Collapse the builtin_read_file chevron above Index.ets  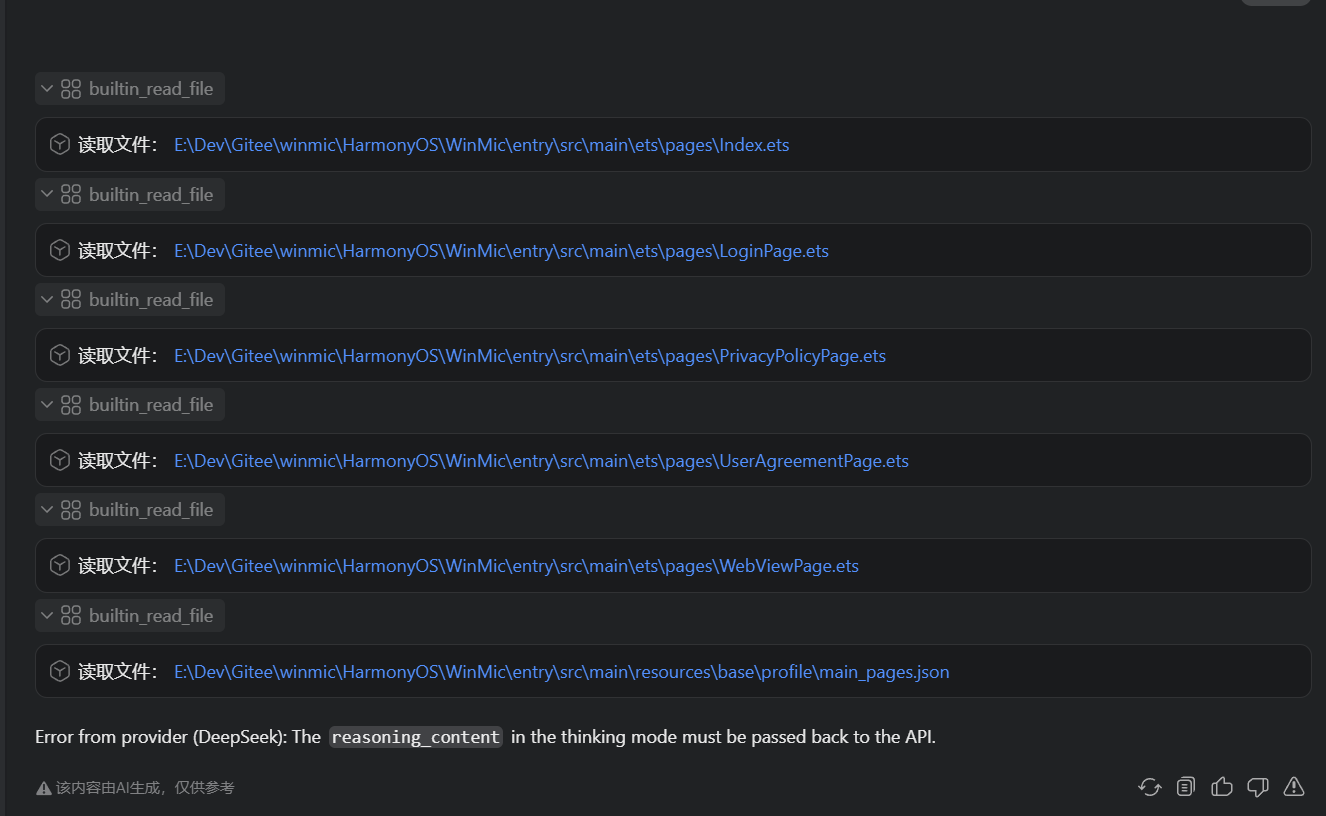tap(47, 88)
